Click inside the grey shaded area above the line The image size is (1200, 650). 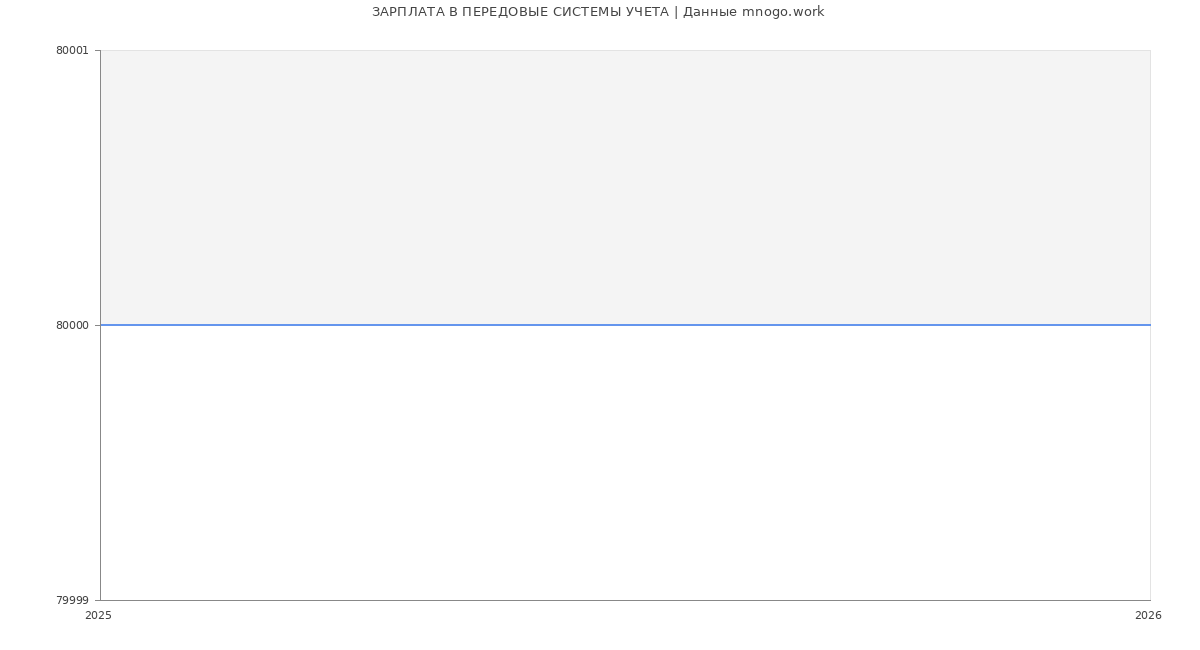tap(625, 187)
